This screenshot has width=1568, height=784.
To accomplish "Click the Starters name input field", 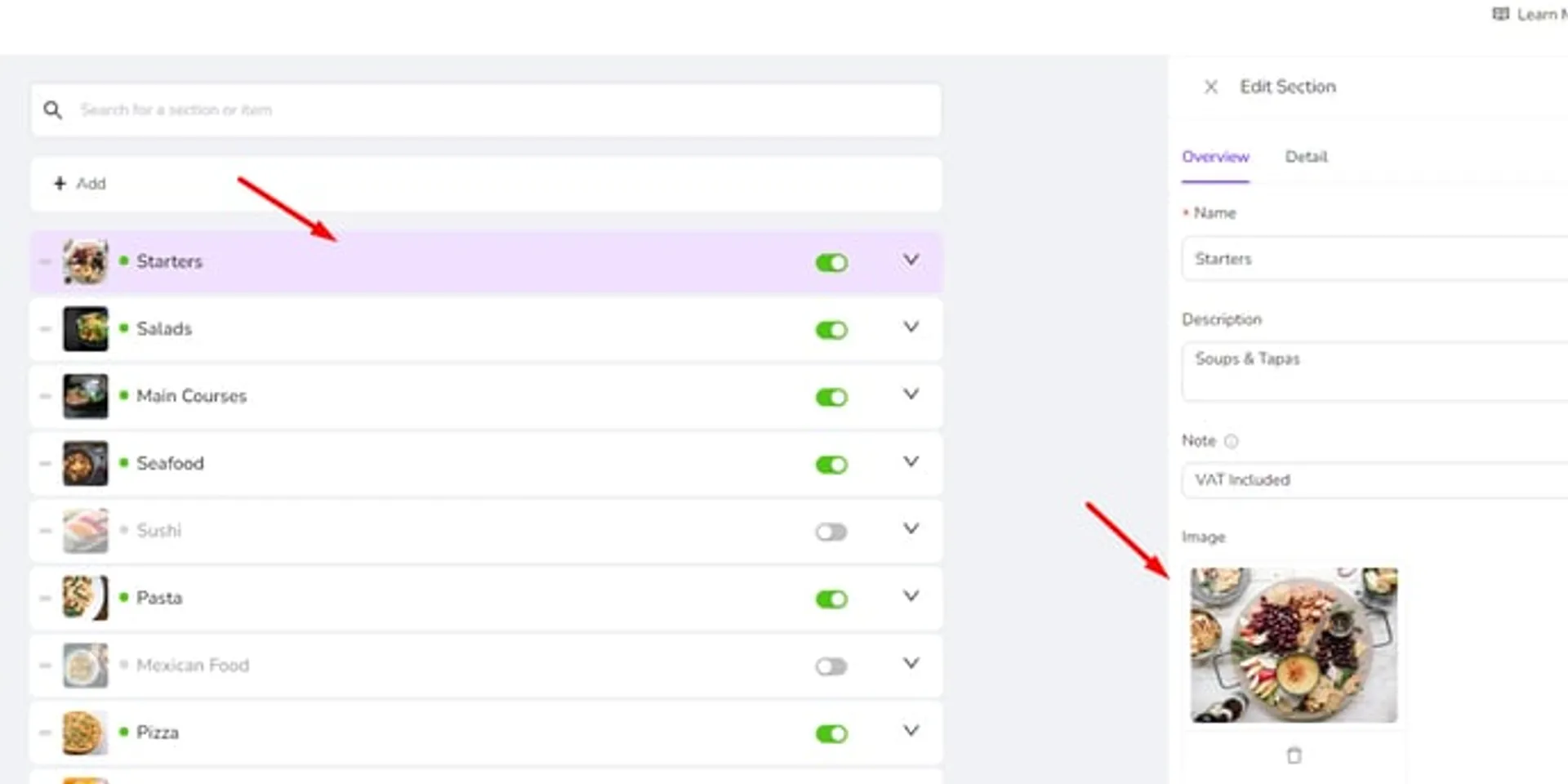I will click(x=1374, y=259).
